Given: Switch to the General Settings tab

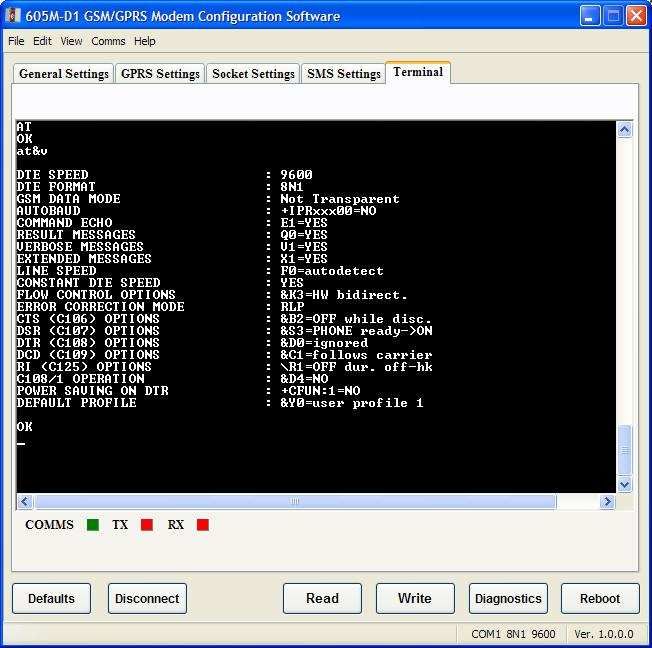Looking at the screenshot, I should 64,74.
